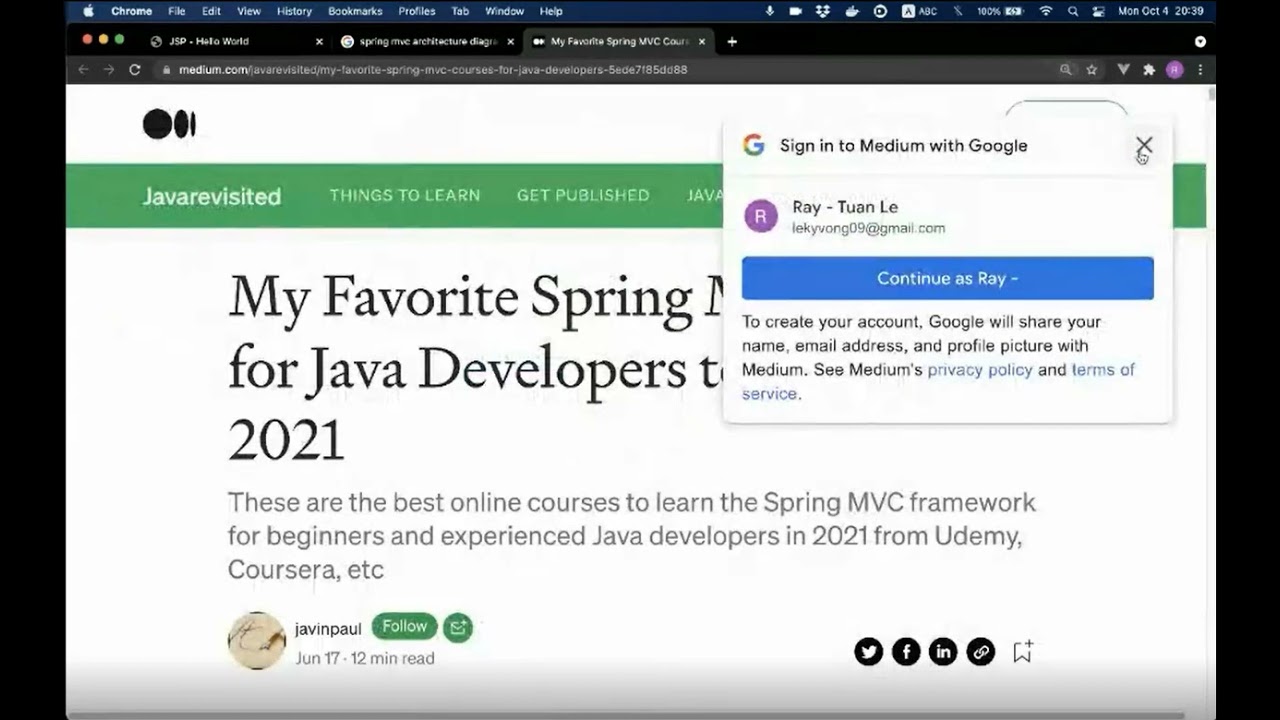The width and height of the screenshot is (1280, 720).
Task: Reload the current page
Action: (135, 70)
